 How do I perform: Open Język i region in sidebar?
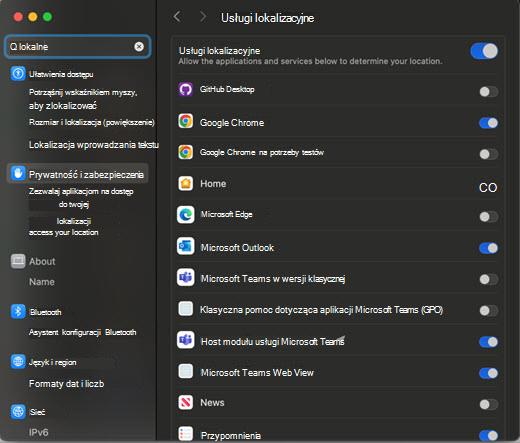point(53,362)
